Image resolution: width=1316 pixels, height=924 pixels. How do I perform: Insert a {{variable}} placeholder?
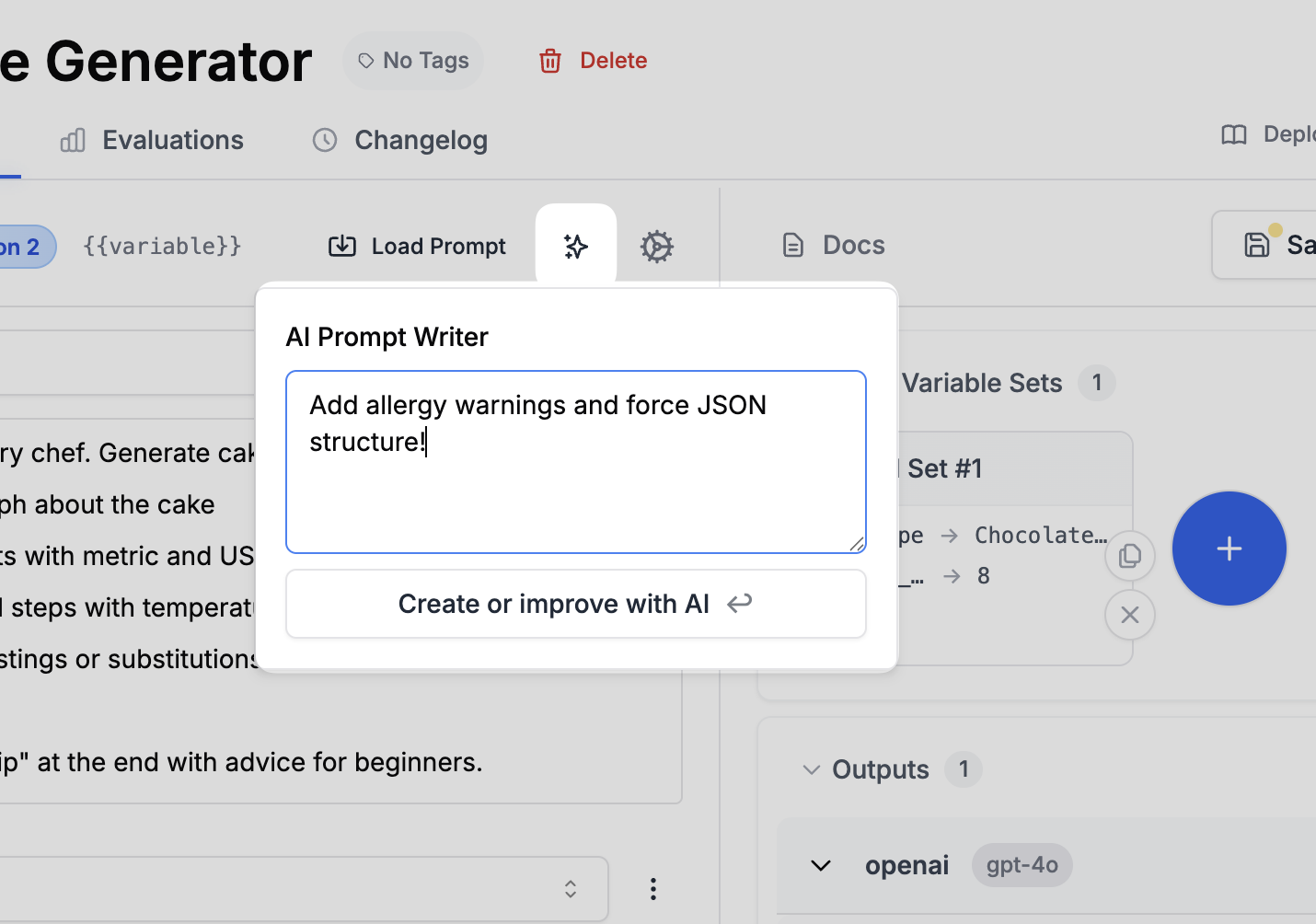tap(162, 246)
